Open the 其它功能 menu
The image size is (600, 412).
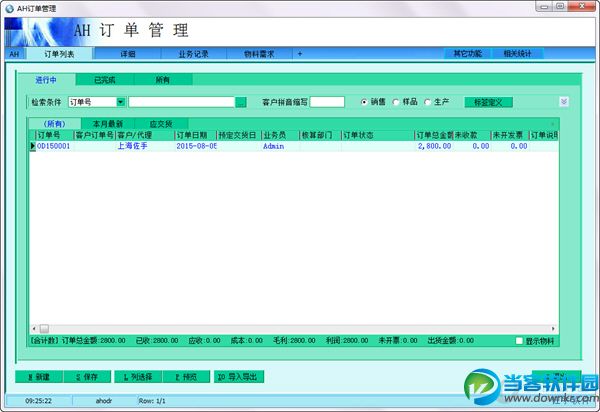click(468, 54)
